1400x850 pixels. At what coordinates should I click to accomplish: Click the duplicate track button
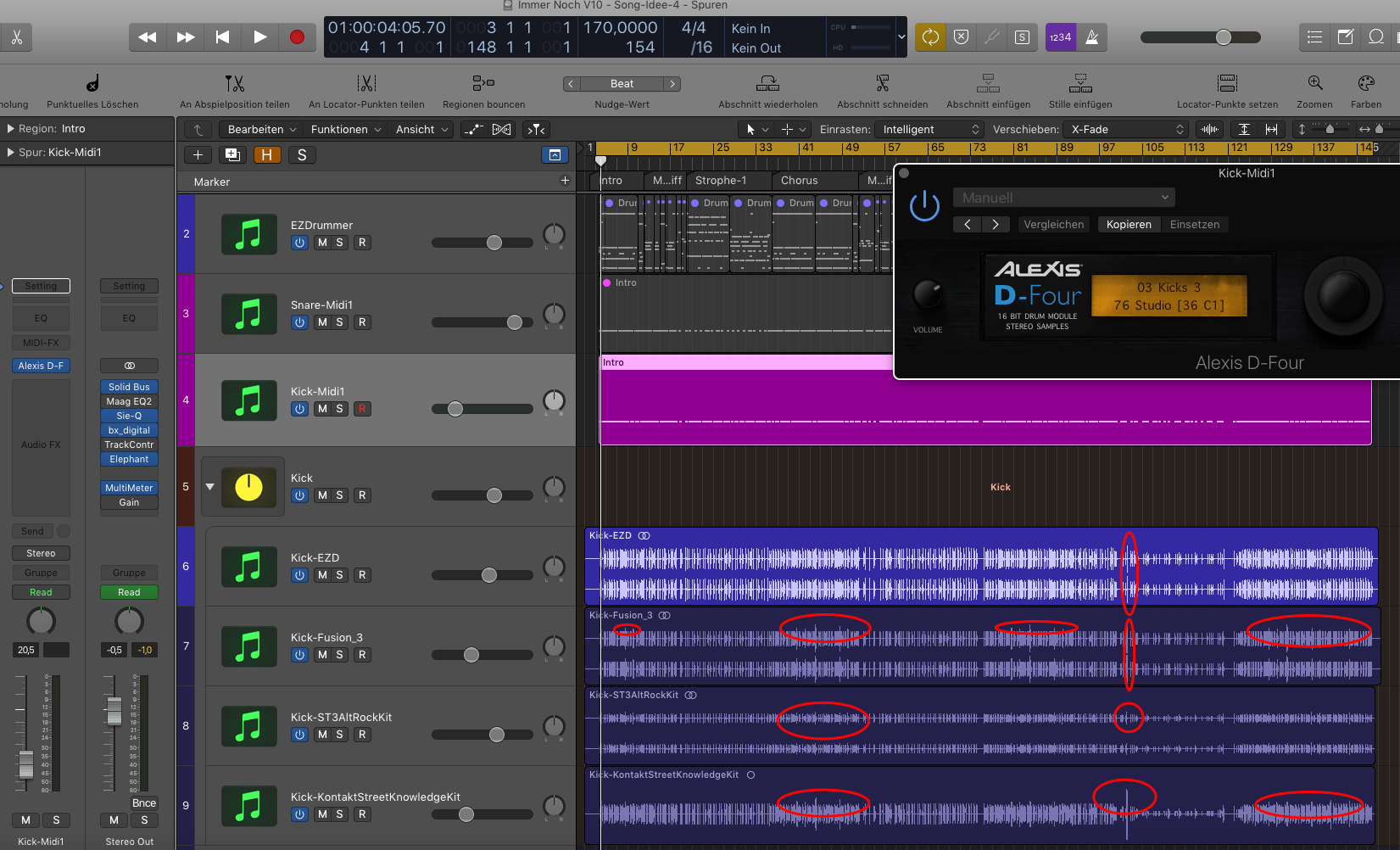click(232, 155)
